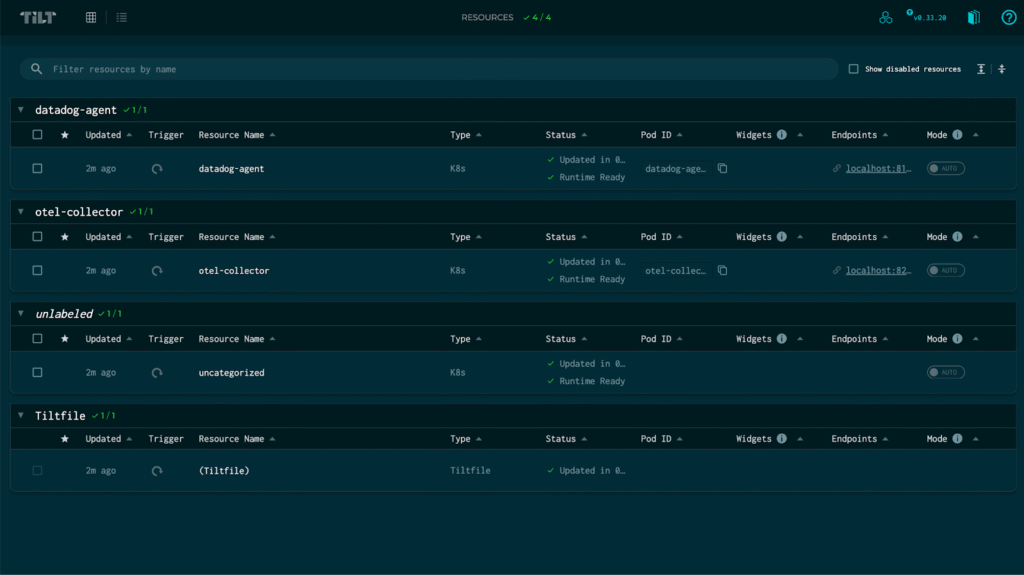This screenshot has width=1024, height=575.
Task: Check the uncategorized row checkbox
Action: pos(37,372)
